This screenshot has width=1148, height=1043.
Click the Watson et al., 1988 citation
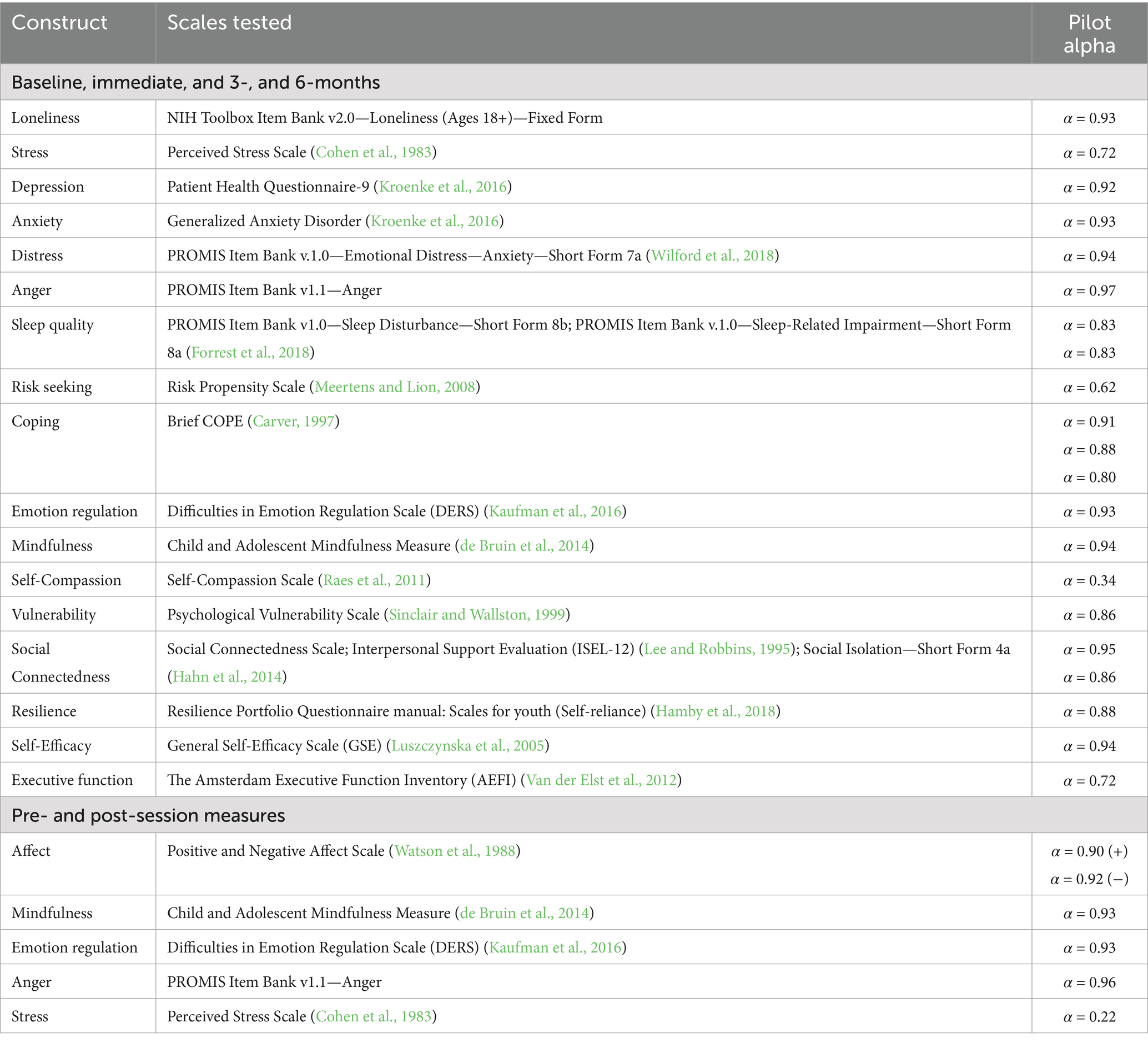click(x=455, y=850)
